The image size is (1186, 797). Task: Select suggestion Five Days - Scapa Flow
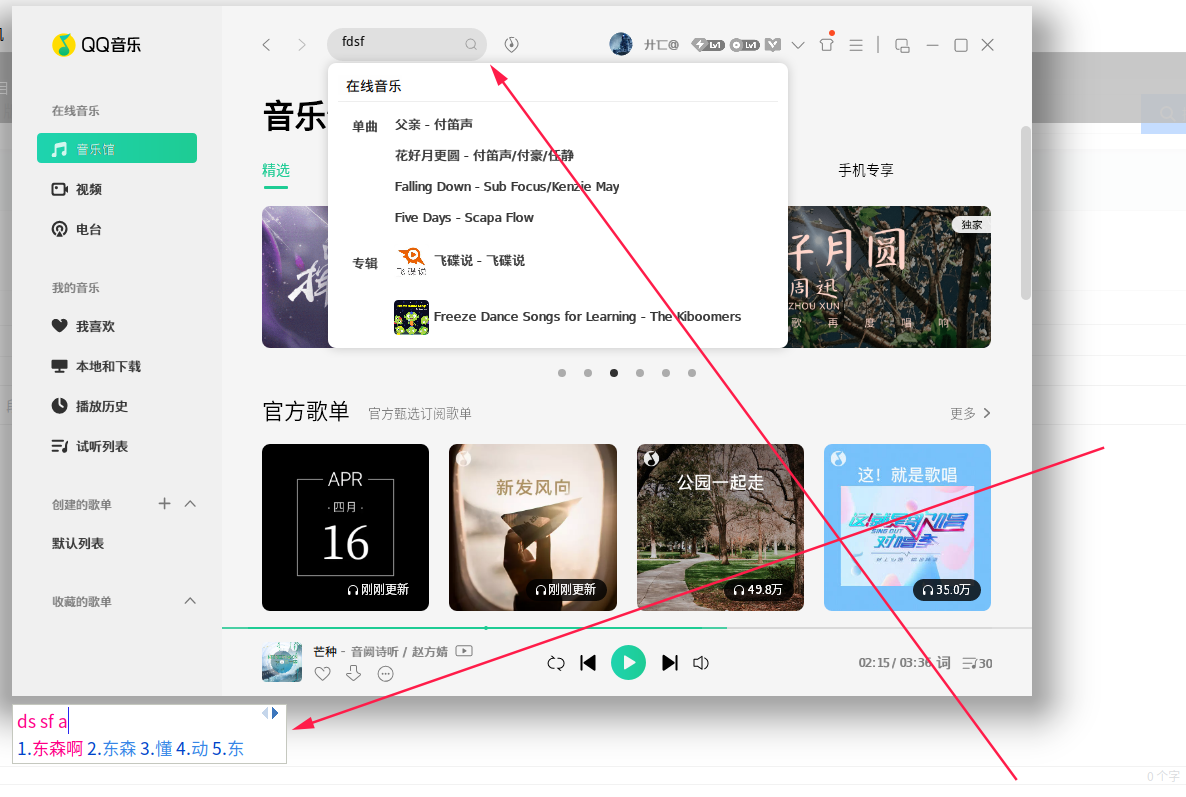(x=464, y=217)
